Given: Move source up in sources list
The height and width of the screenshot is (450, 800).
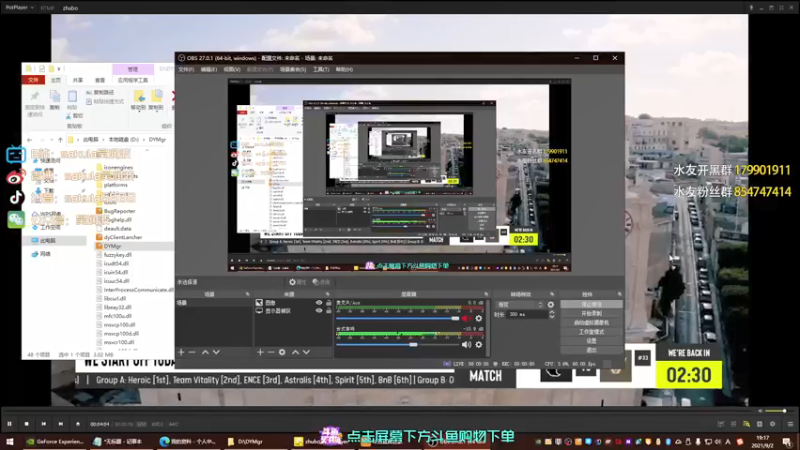Looking at the screenshot, I should coord(295,352).
